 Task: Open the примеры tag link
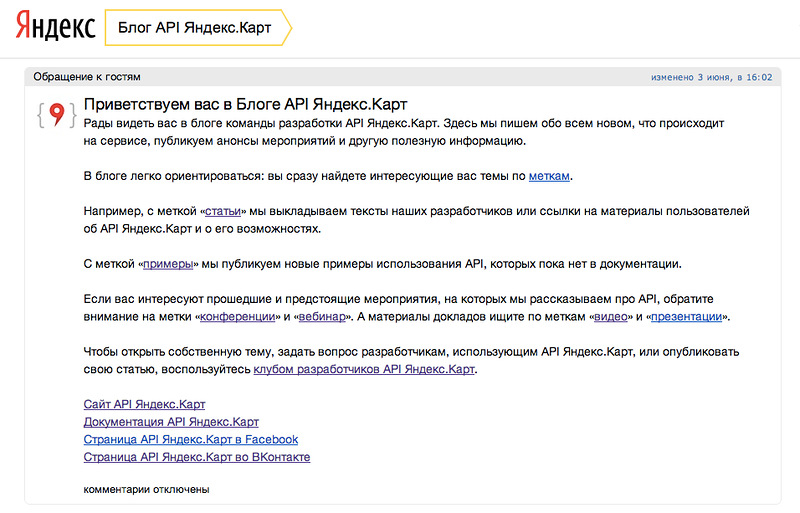pos(168,264)
